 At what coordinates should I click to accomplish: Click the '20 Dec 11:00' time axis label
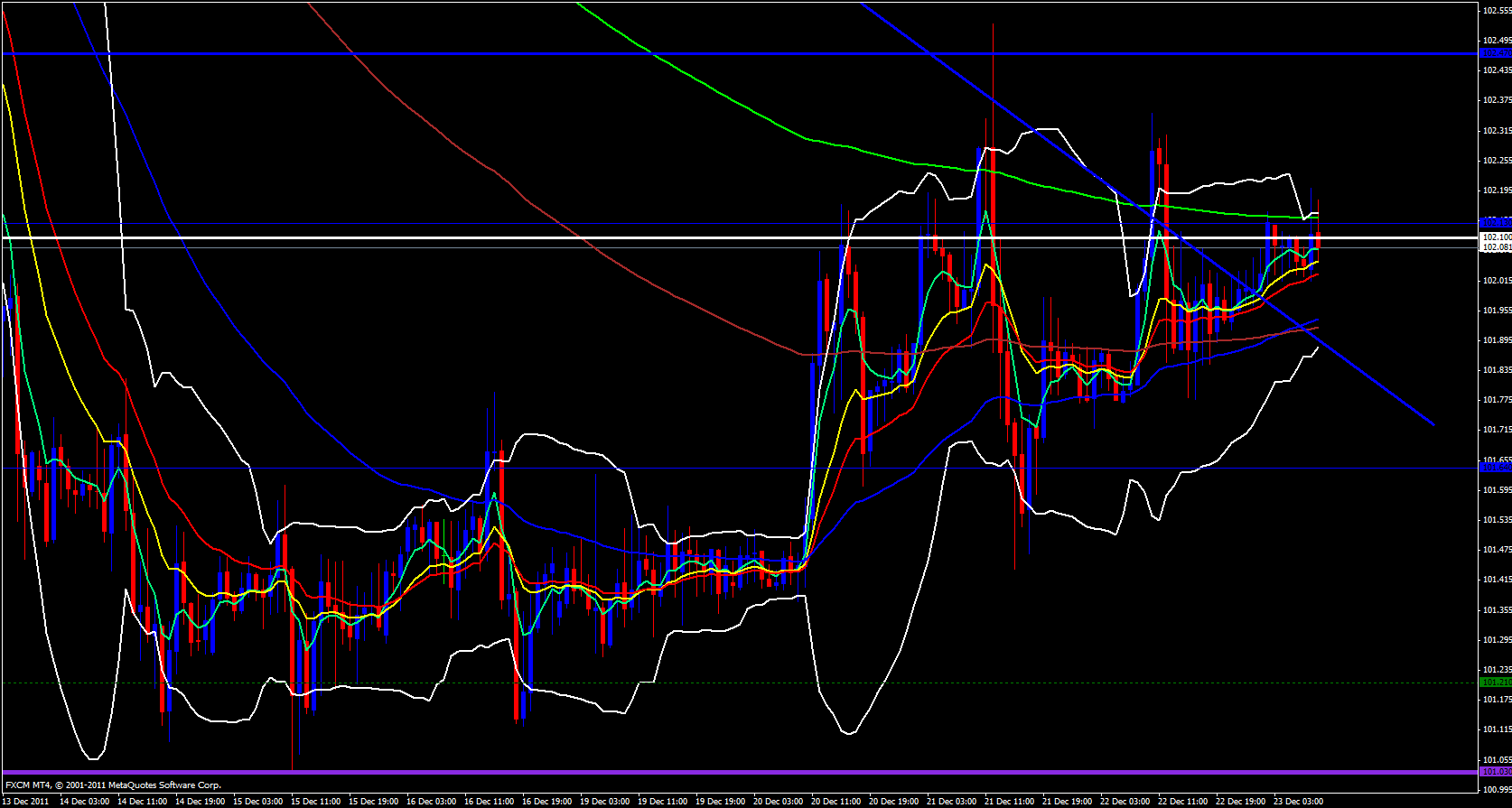click(836, 802)
